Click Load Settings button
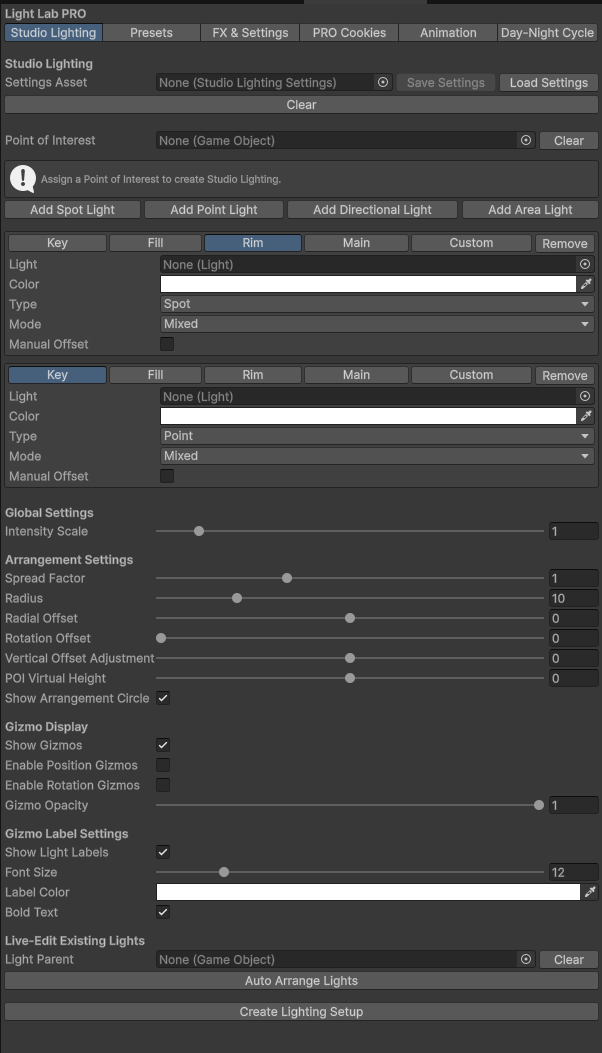 (548, 83)
